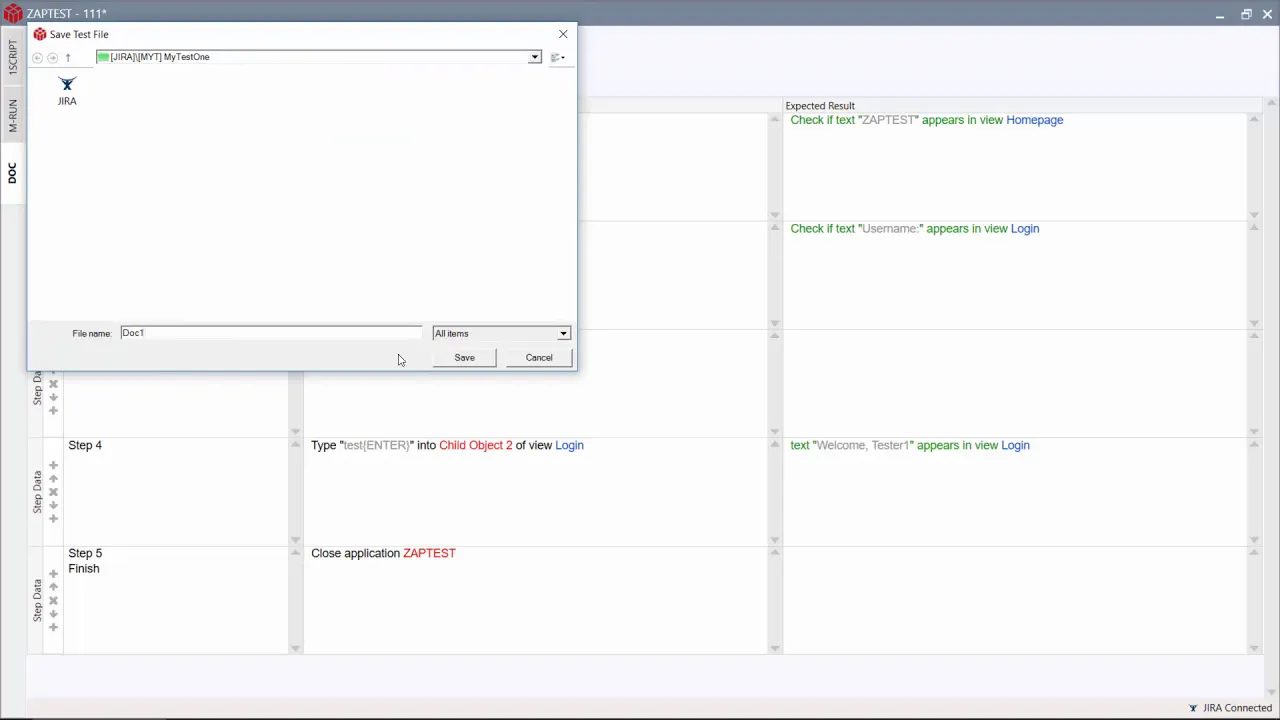Cancel the Save Test File dialog
This screenshot has width=1280, height=720.
click(x=539, y=357)
